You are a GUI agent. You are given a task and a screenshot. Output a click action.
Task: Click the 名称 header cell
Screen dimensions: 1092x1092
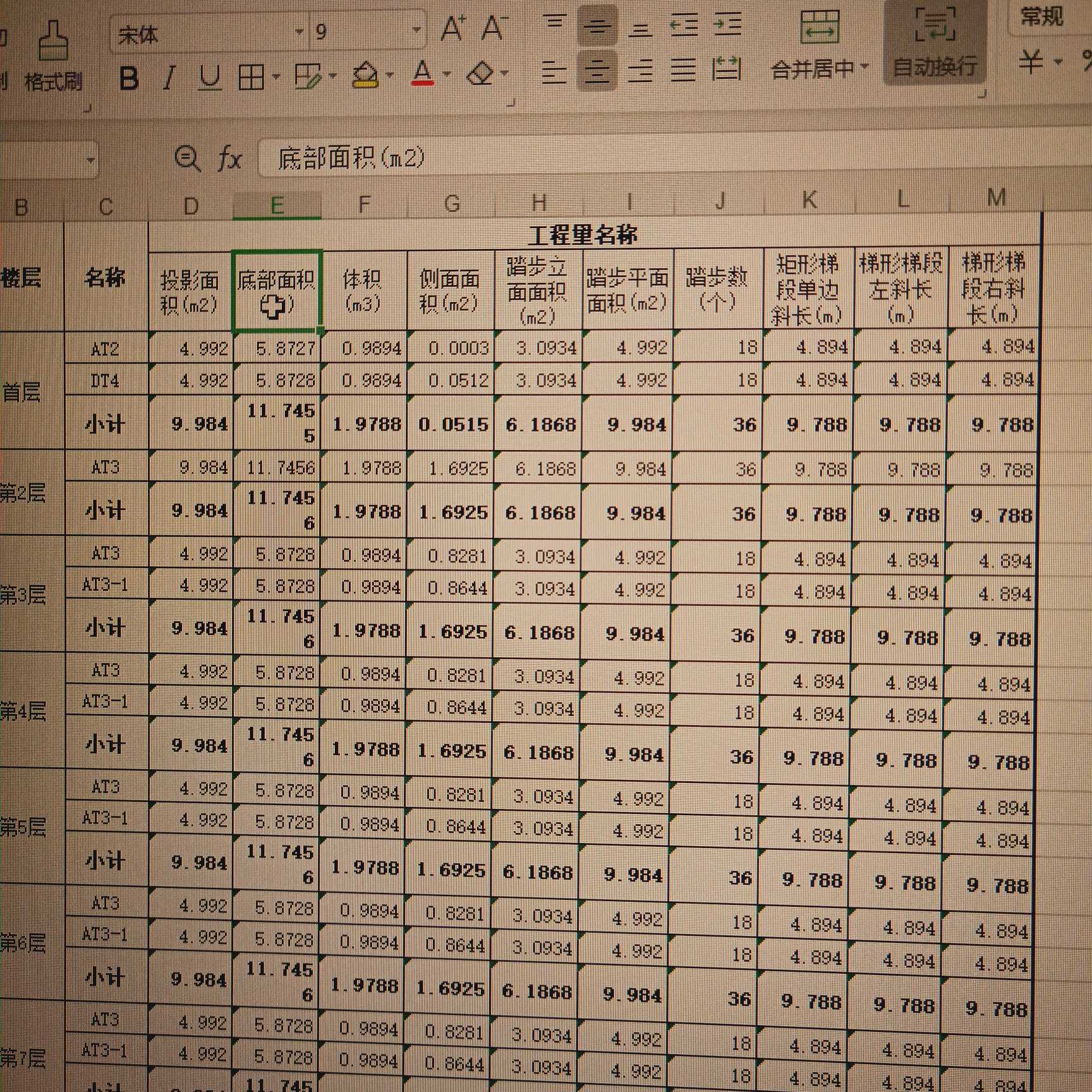(x=106, y=277)
